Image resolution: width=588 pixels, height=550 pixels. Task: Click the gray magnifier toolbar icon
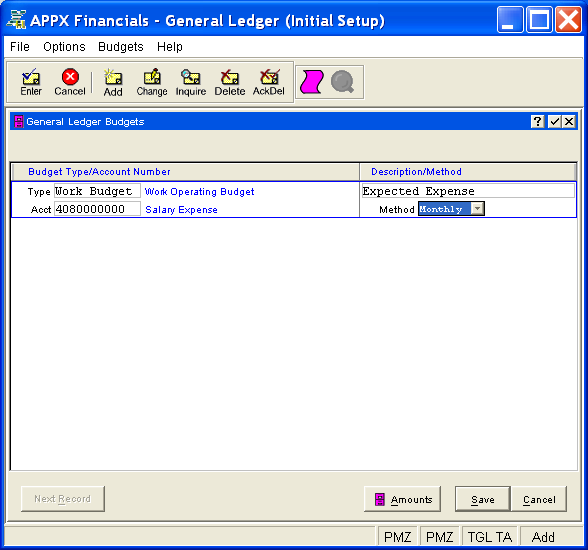(x=342, y=82)
